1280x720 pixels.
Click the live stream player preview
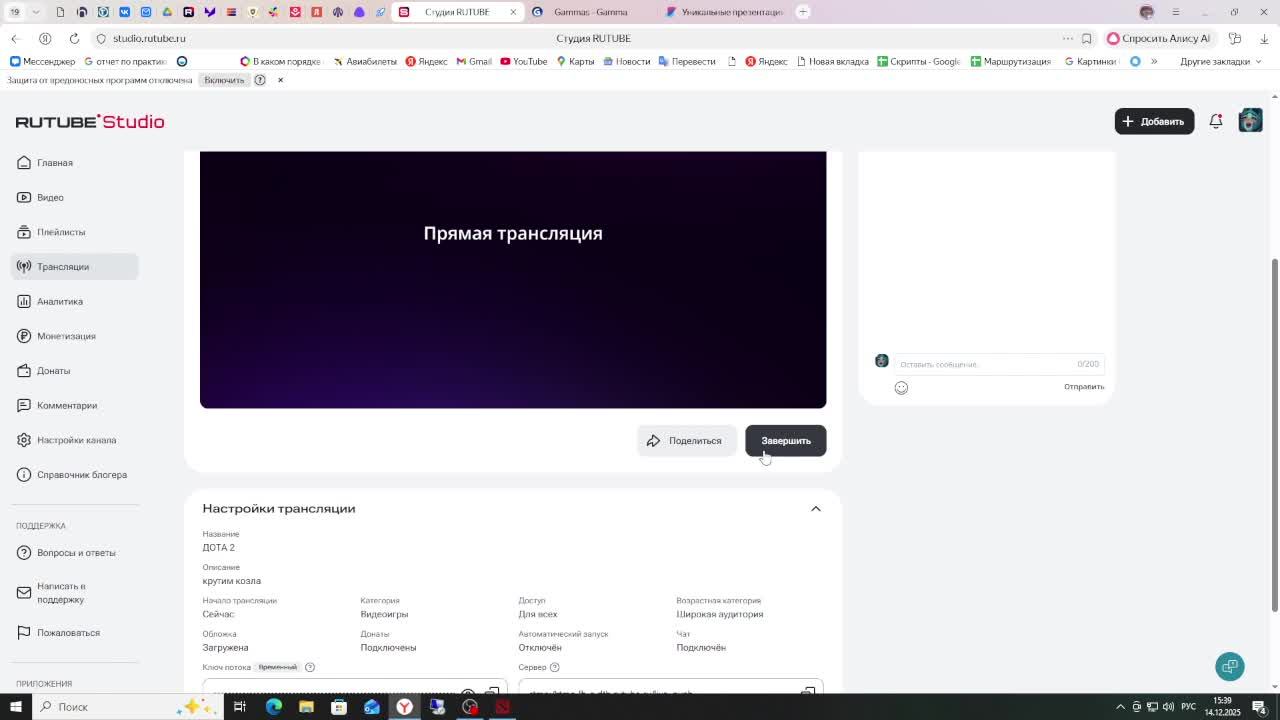(513, 280)
